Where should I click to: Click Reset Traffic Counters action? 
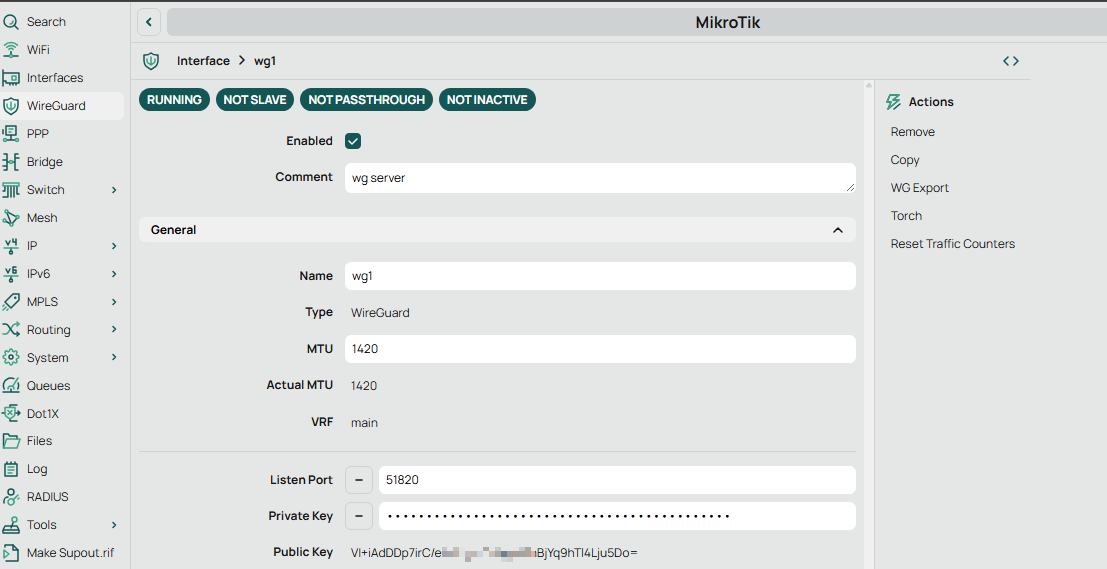[952, 244]
